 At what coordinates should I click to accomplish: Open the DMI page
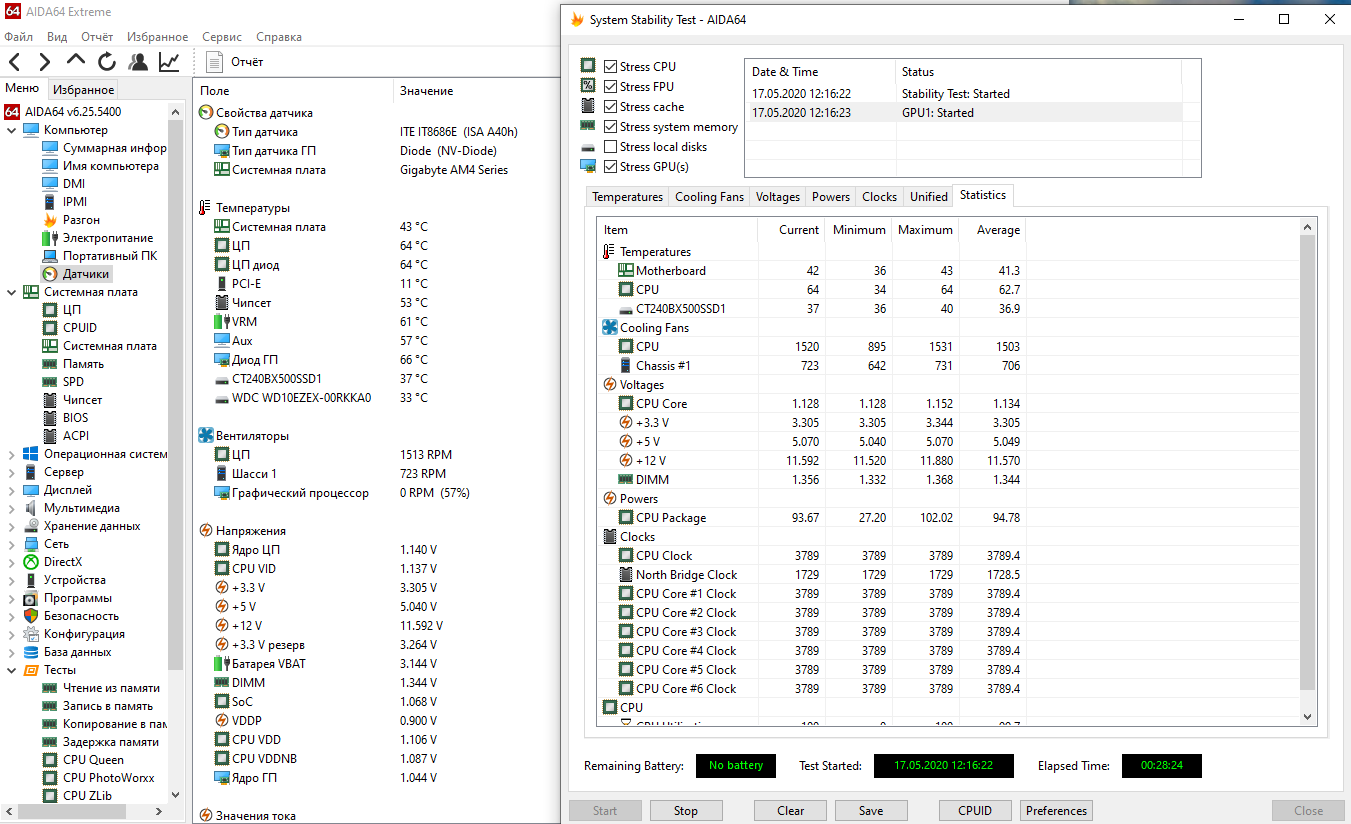(74, 184)
